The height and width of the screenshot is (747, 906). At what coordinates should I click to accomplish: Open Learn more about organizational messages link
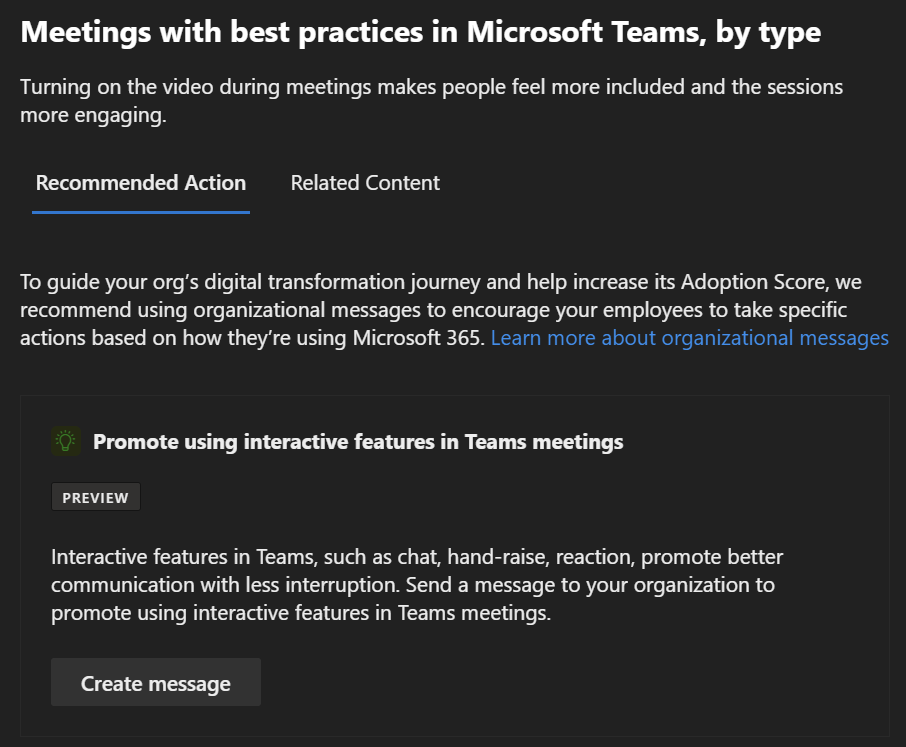(689, 337)
